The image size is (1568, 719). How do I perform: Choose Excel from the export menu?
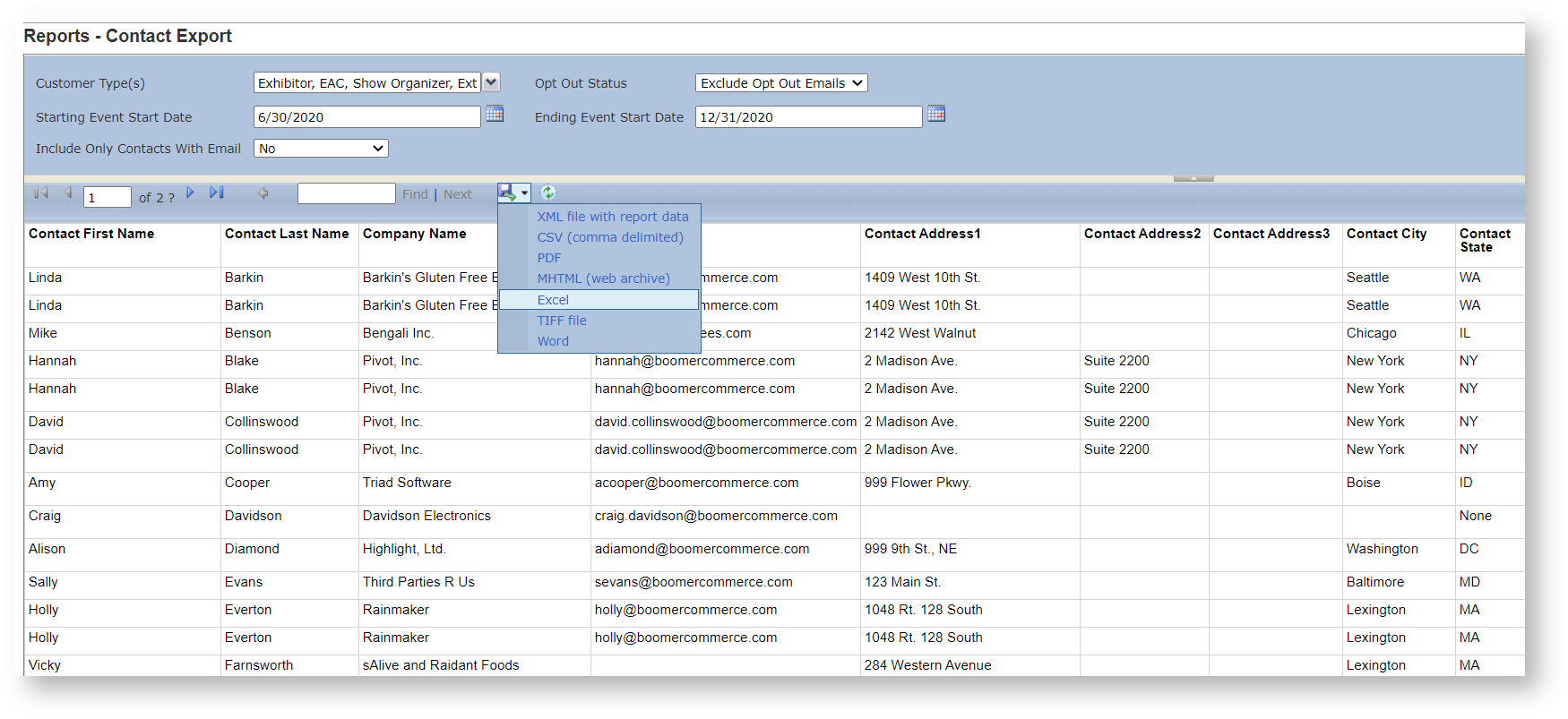pos(553,300)
